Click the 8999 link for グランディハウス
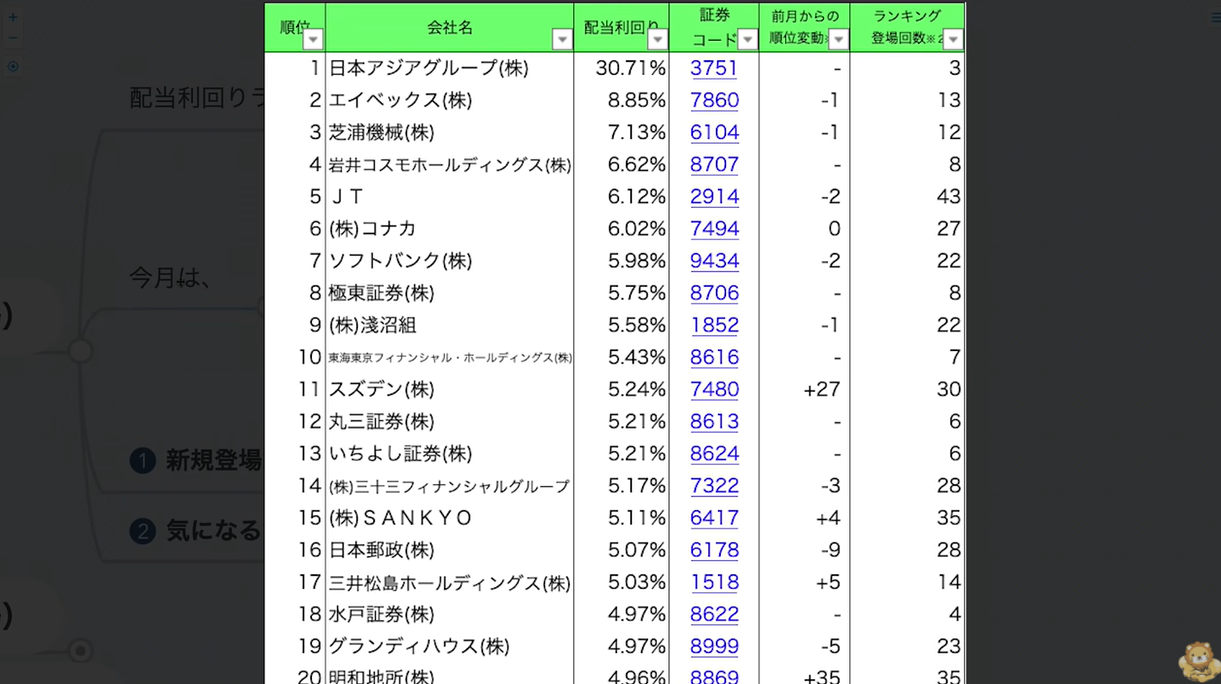The height and width of the screenshot is (684, 1221). pyautogui.click(x=714, y=646)
